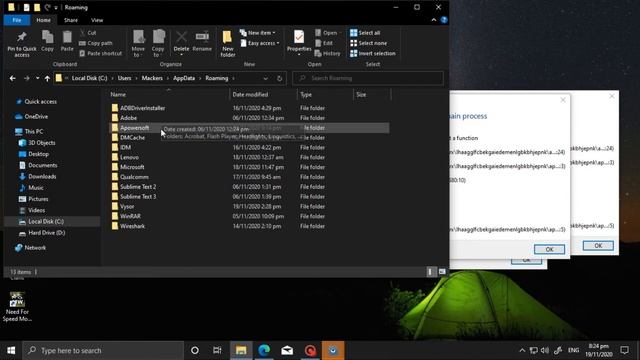The height and width of the screenshot is (360, 640).
Task: Open the Windows Start menu
Action: (11, 351)
